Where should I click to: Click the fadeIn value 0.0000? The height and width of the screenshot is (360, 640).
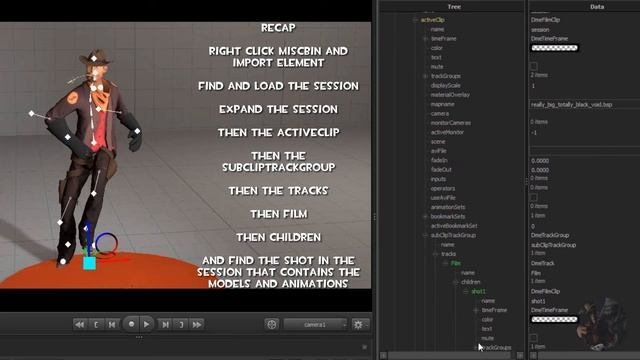(x=540, y=160)
